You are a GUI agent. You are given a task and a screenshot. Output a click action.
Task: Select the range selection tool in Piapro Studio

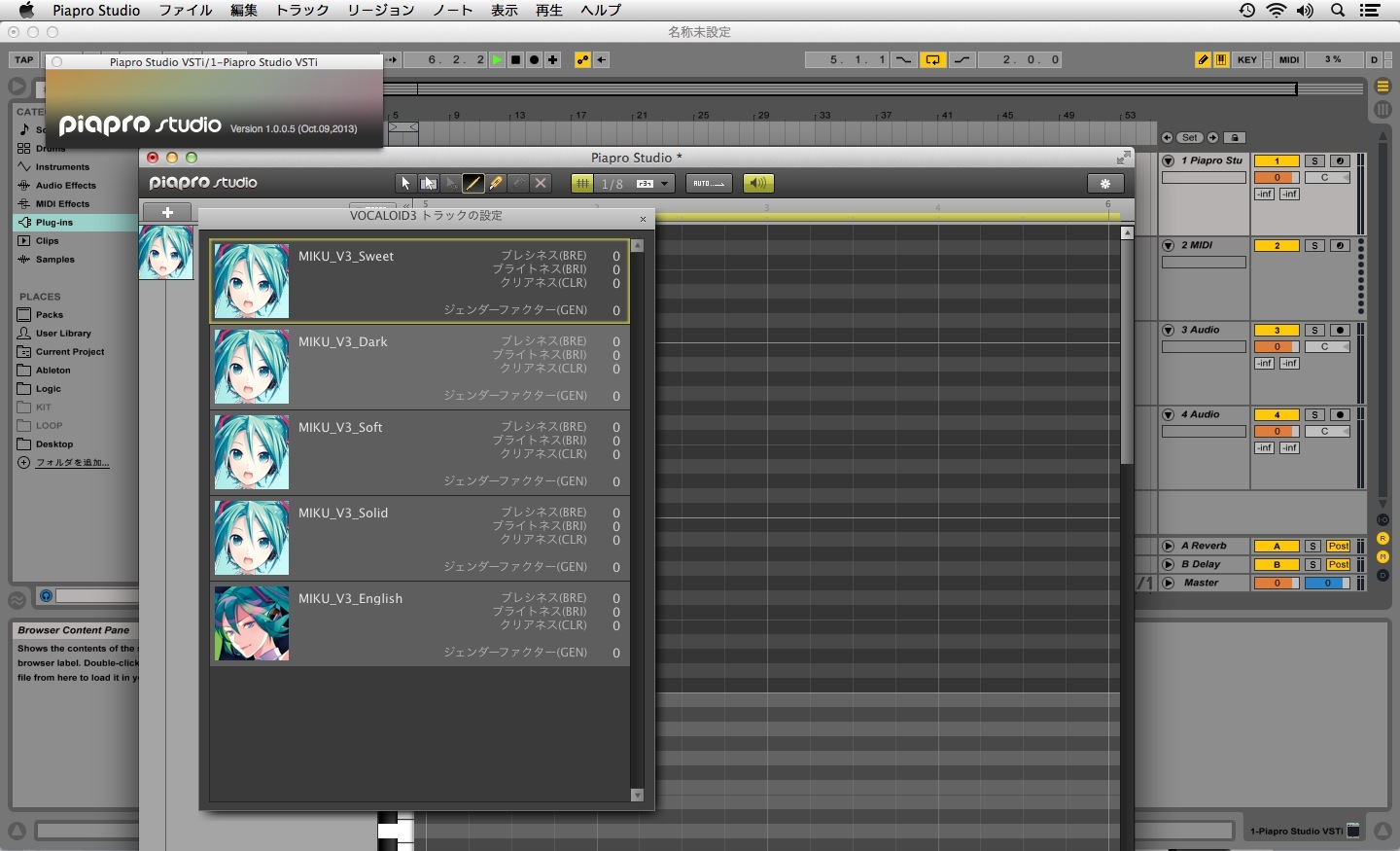429,183
